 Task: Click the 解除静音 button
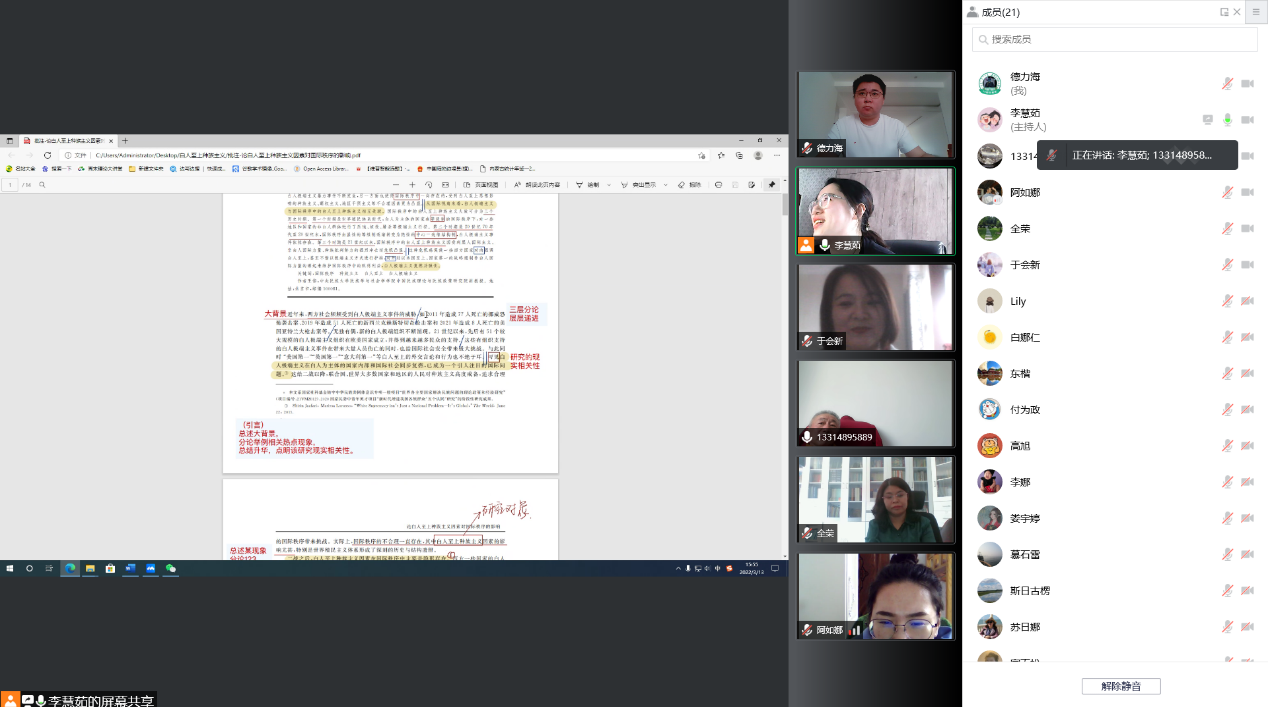tap(1120, 686)
